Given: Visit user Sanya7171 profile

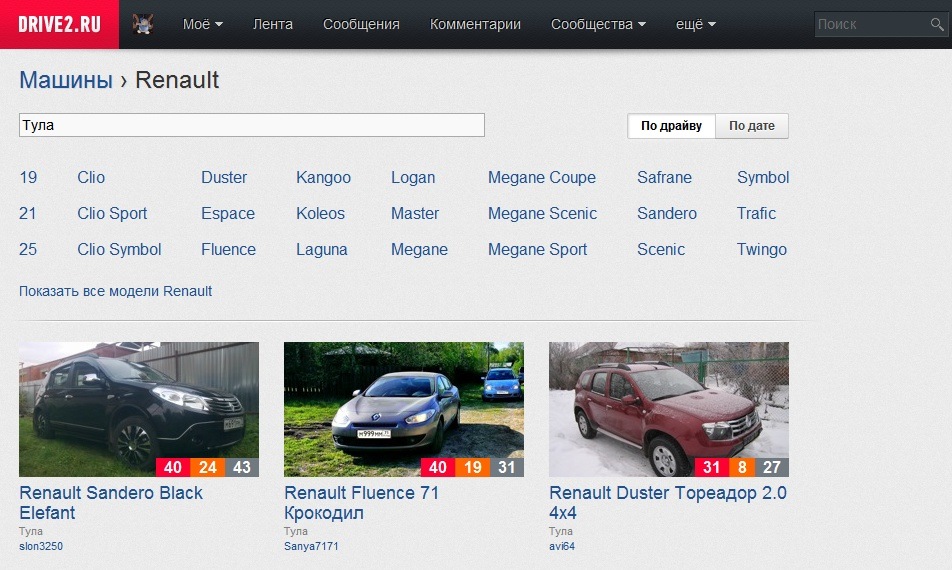Looking at the screenshot, I should [311, 546].
